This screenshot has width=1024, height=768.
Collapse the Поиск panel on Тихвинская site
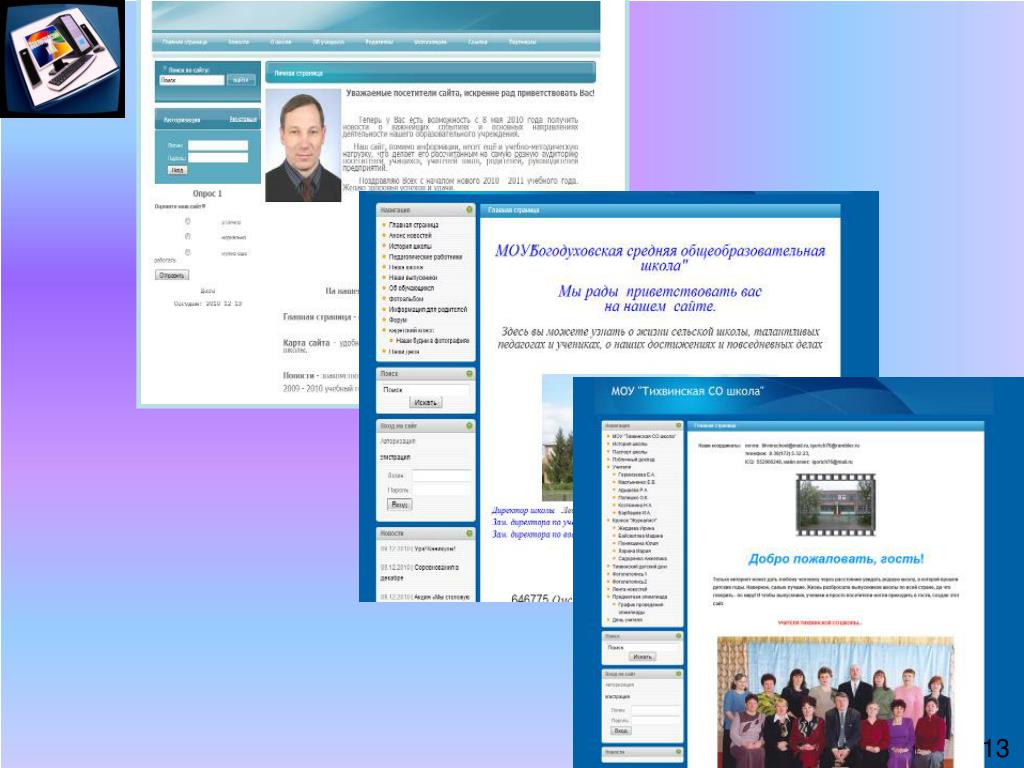pyautogui.click(x=679, y=635)
